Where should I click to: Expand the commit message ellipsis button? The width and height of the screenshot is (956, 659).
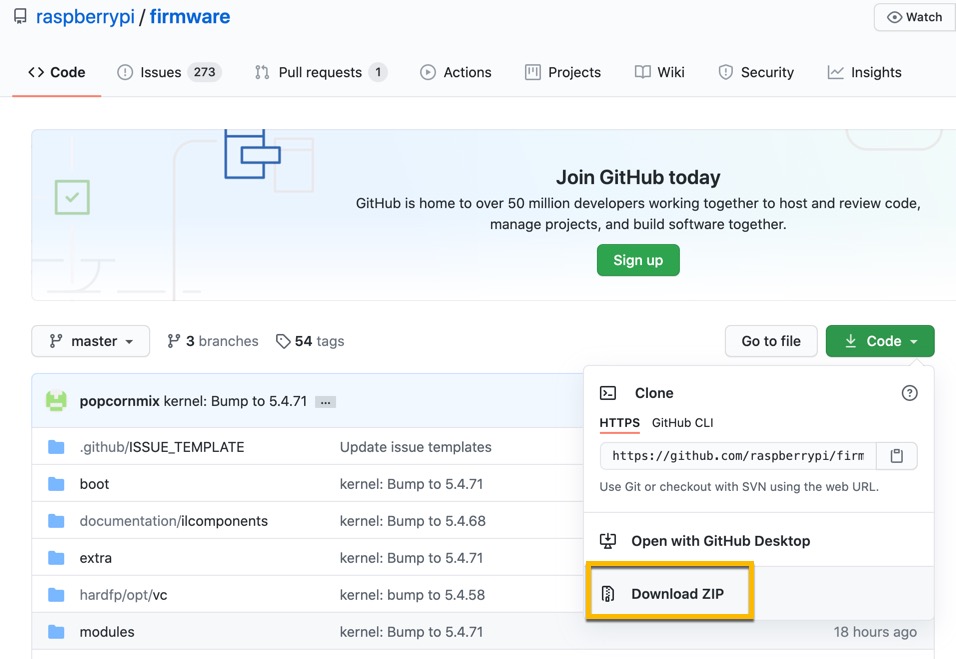point(326,402)
